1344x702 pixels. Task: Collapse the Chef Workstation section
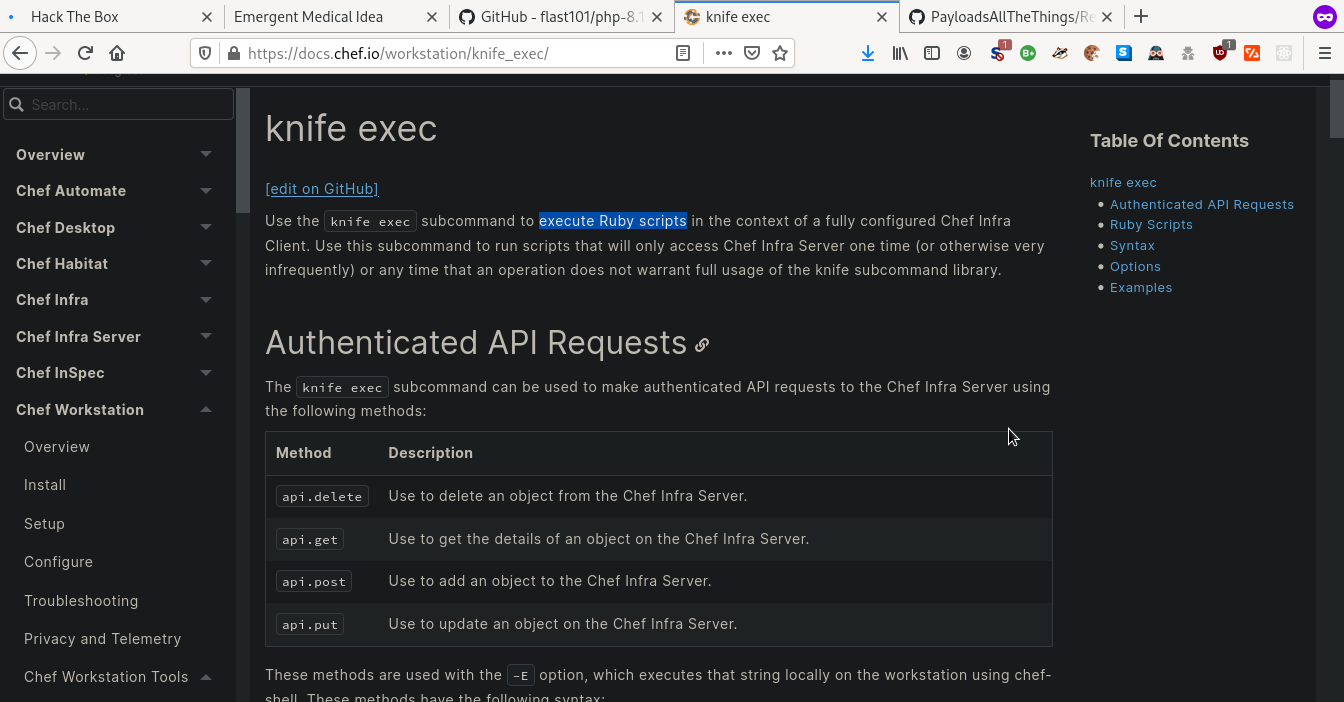coord(206,409)
